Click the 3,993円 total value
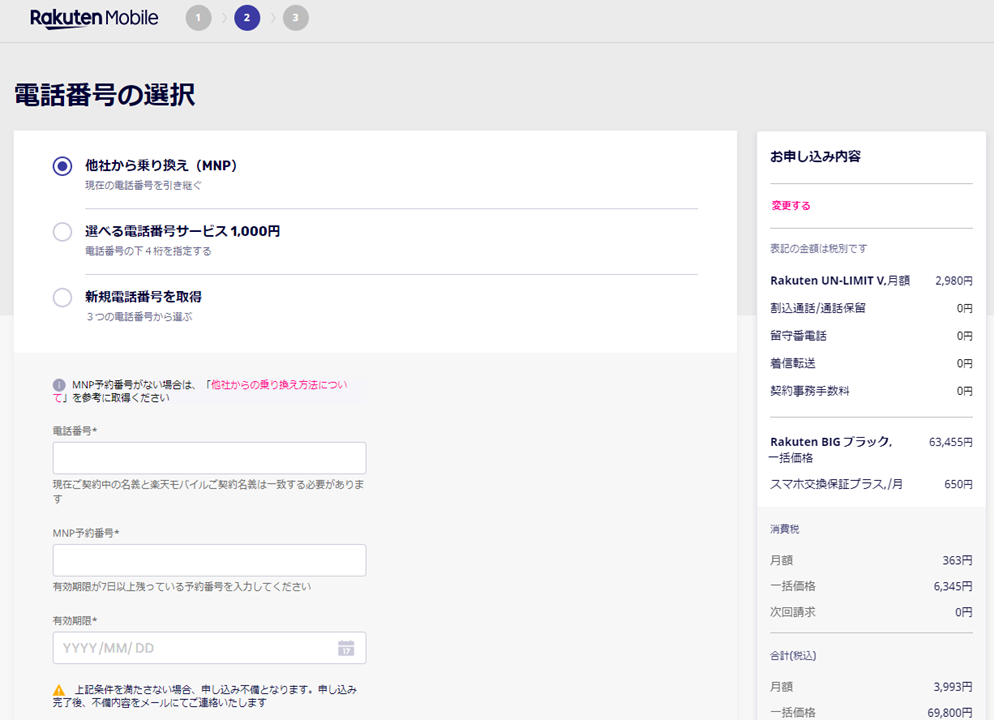 953,686
